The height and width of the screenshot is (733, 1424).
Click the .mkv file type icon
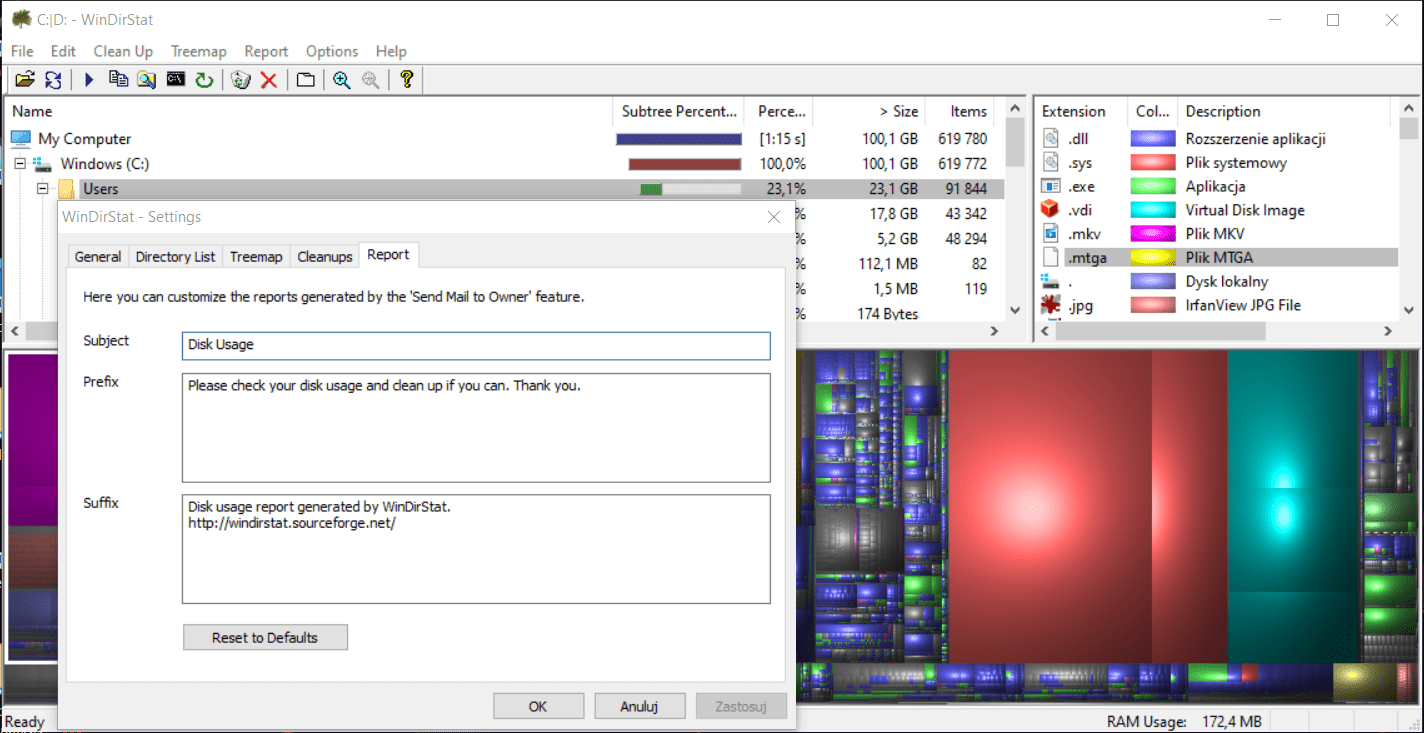1050,234
